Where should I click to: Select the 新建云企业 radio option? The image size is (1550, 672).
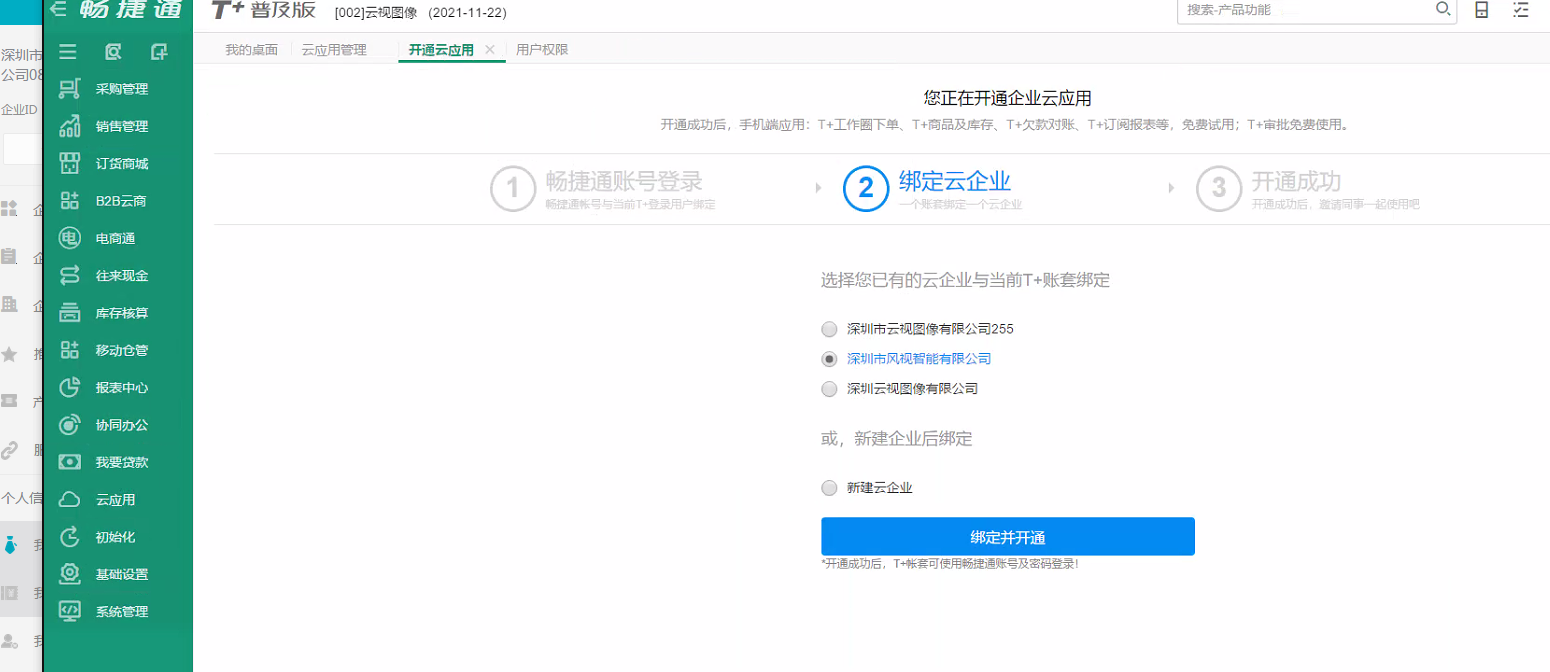click(828, 488)
